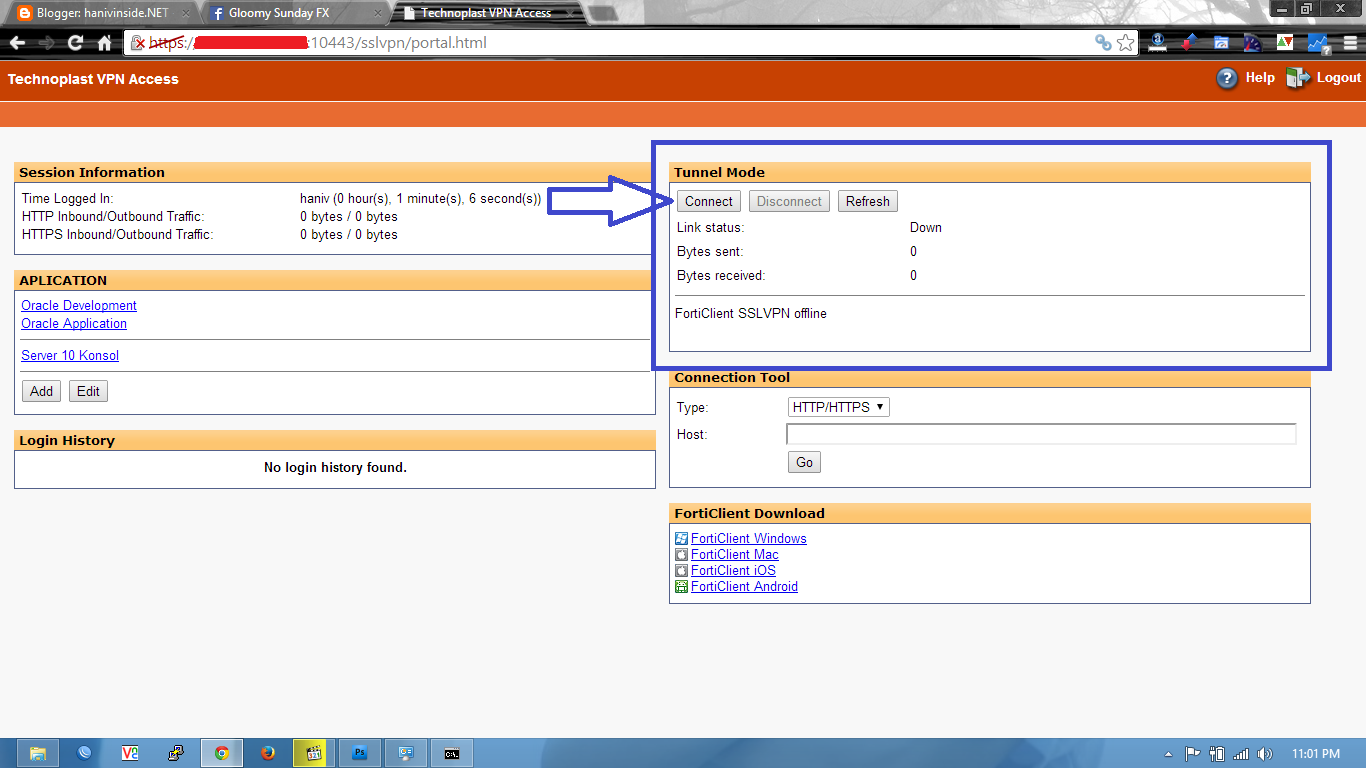This screenshot has height=768, width=1366.
Task: Click the Logout text link
Action: point(1339,77)
